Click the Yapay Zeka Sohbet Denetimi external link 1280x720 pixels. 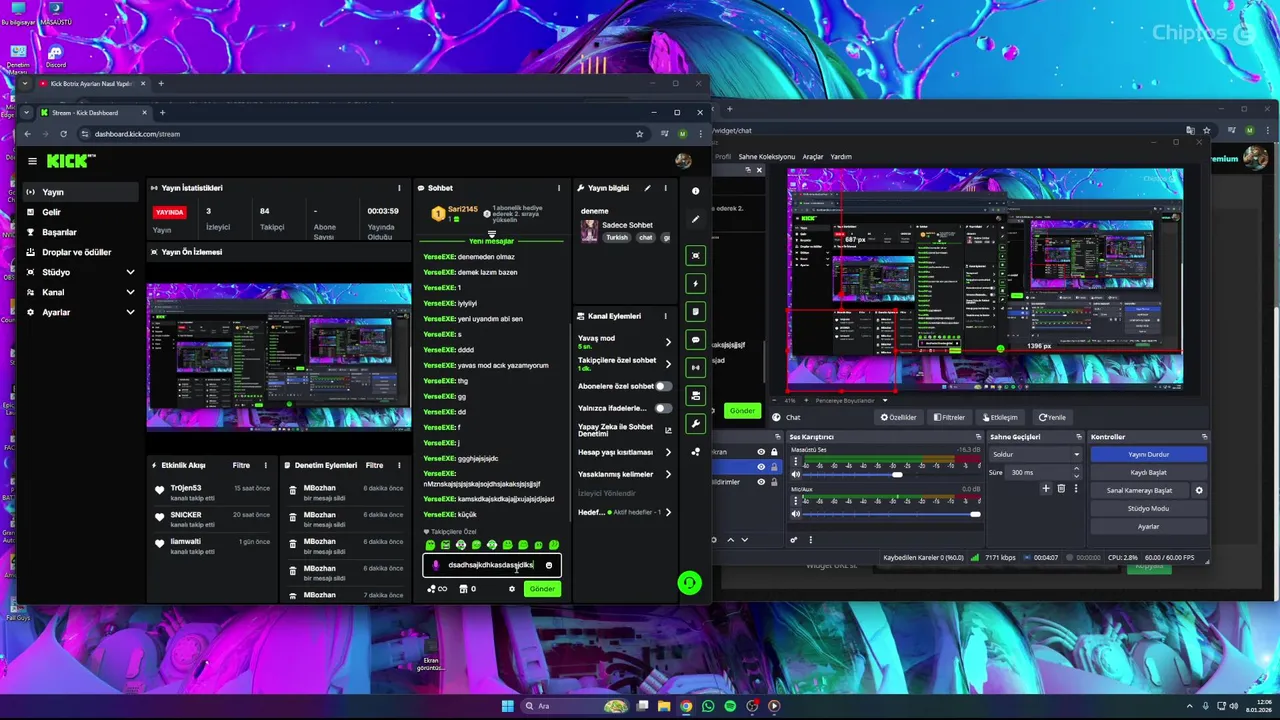[x=668, y=430]
